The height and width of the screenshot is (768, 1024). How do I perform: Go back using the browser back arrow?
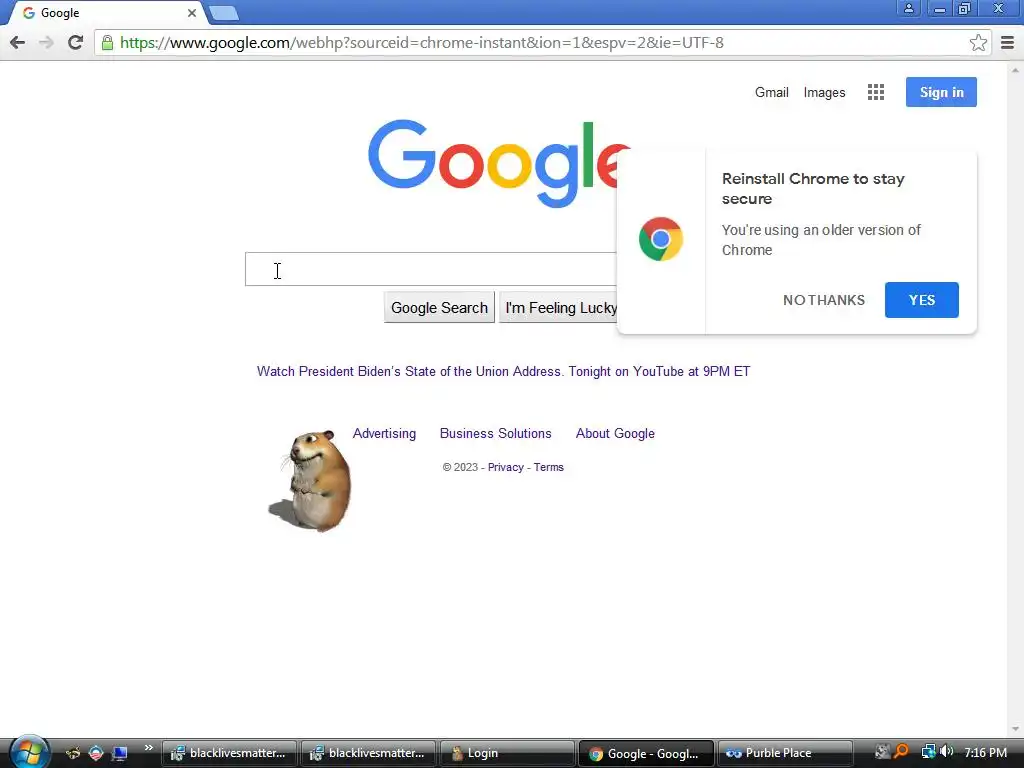[18, 42]
